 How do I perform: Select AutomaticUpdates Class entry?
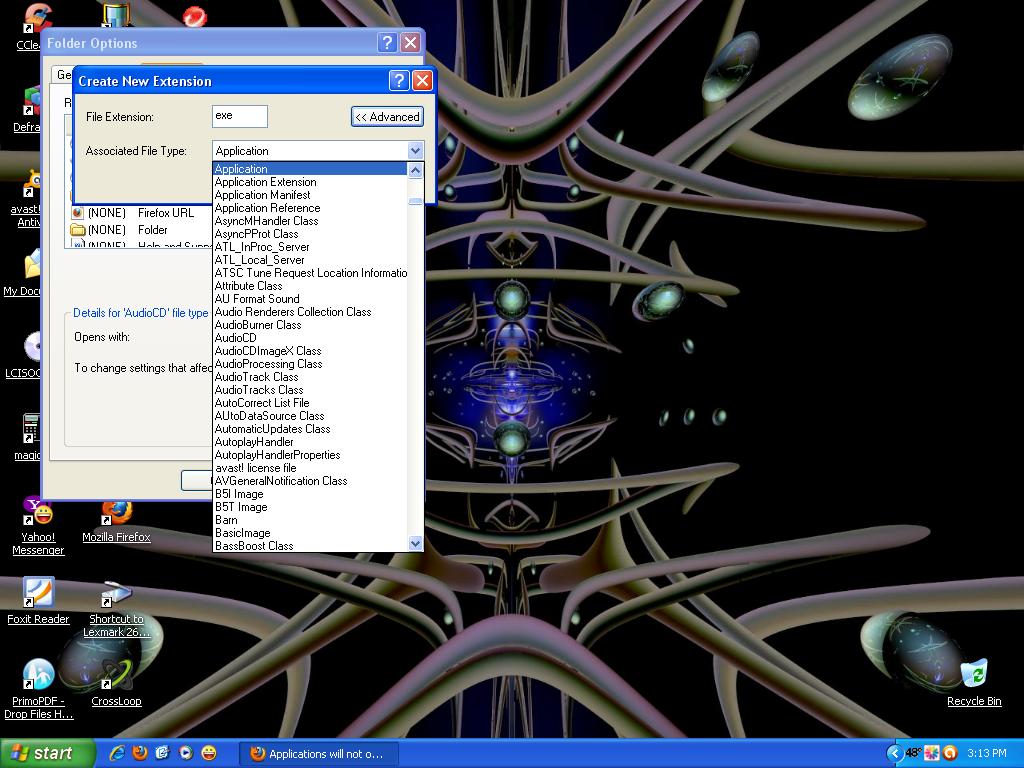point(310,428)
